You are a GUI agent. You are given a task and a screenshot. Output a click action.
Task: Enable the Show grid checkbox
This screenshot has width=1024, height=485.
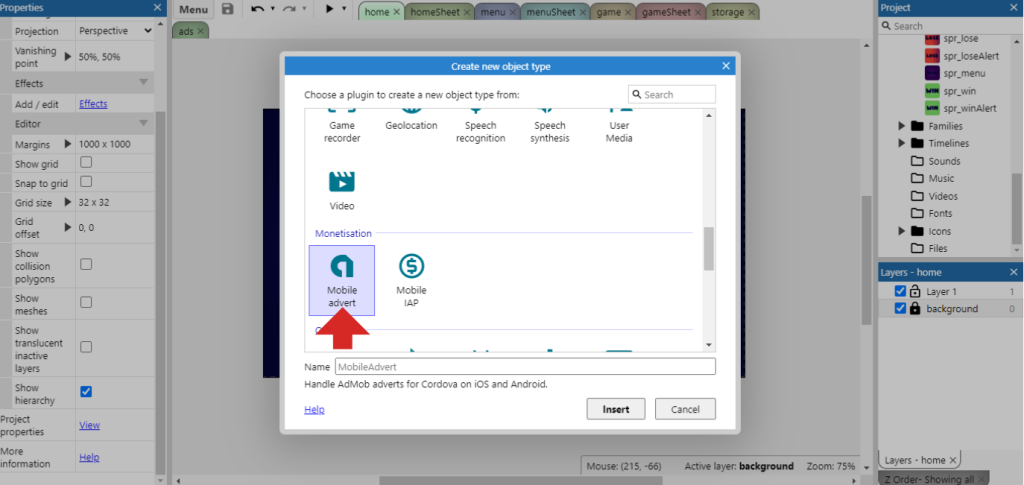click(86, 162)
